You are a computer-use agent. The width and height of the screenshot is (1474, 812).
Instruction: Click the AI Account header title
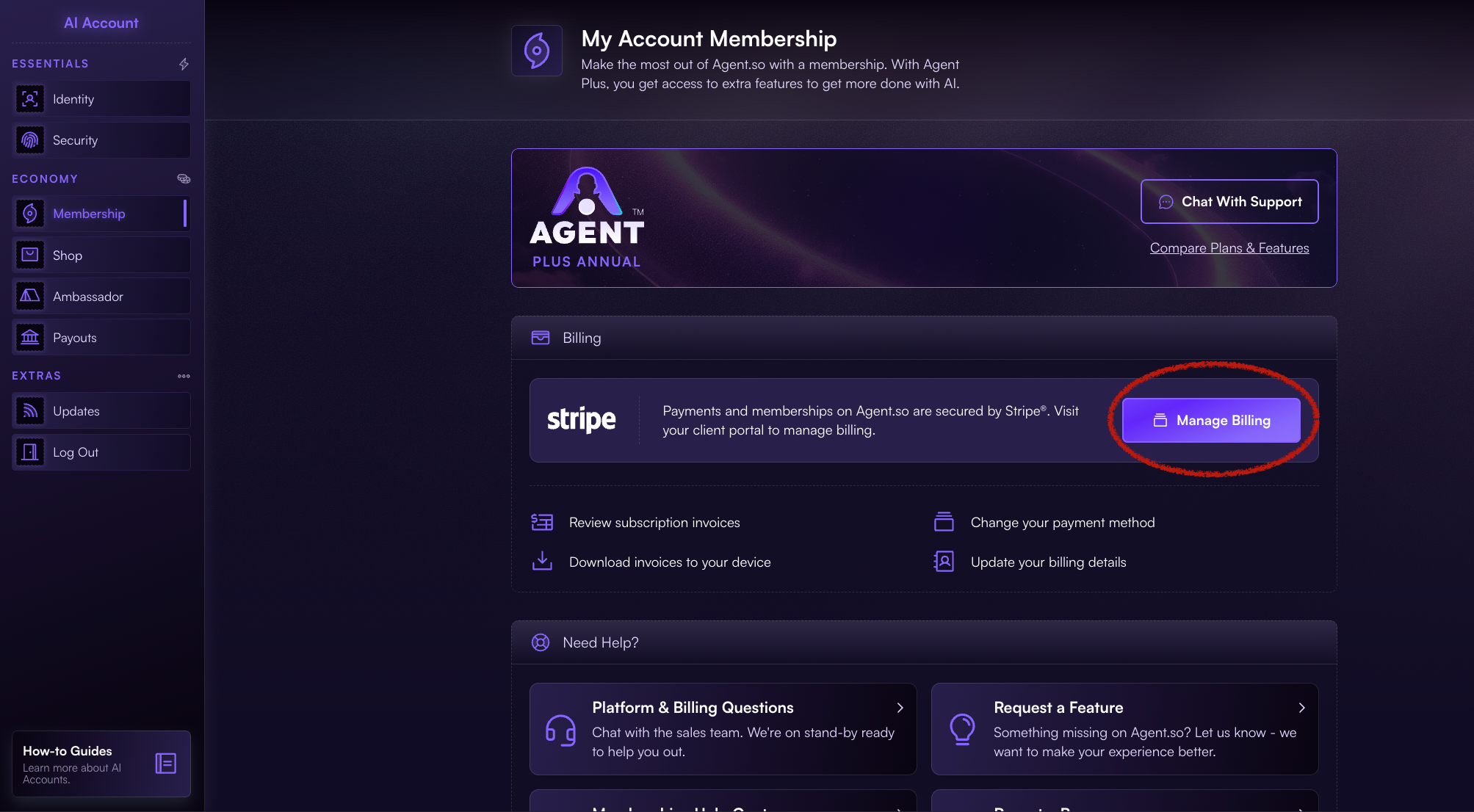click(x=101, y=23)
